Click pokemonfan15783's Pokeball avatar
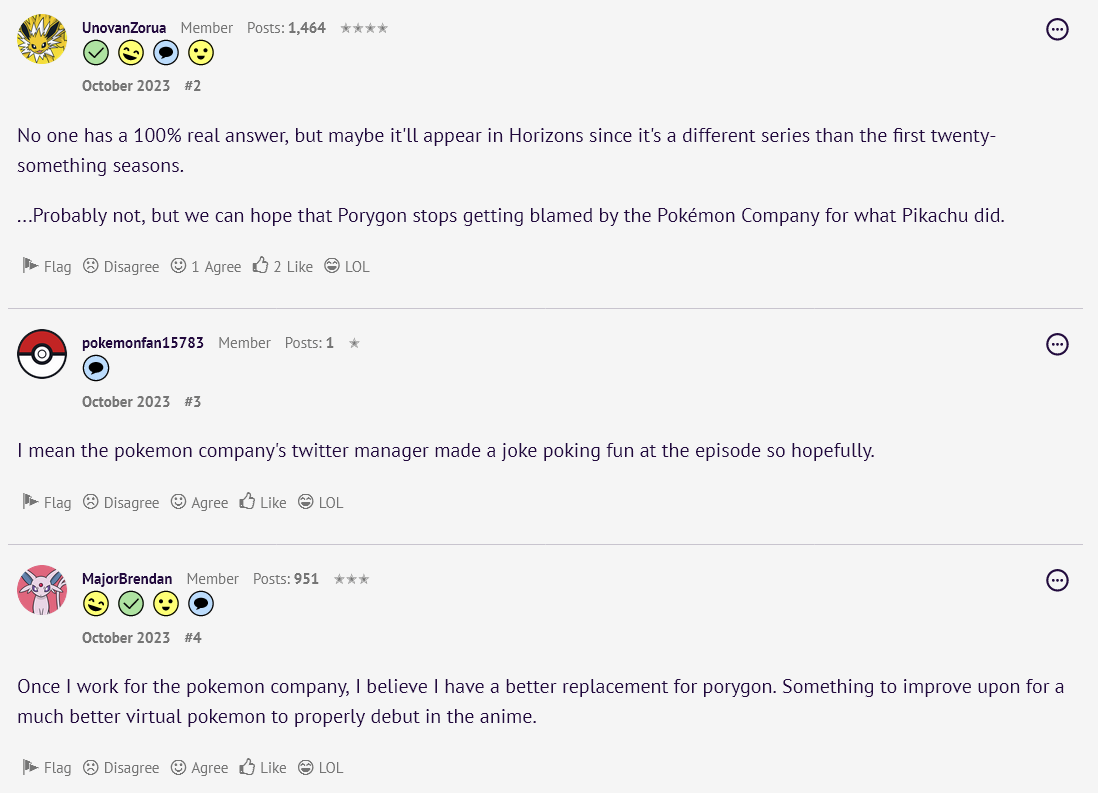Viewport: 1098px width, 793px height. coord(42,354)
